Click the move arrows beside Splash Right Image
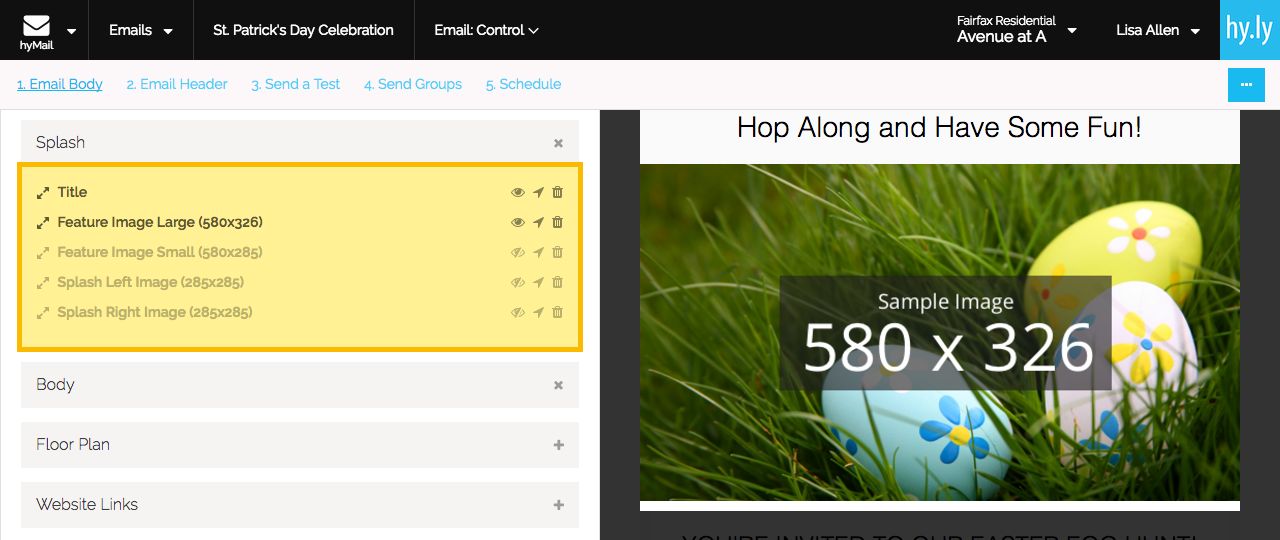Screen dimensions: 1280x540 pyautogui.click(x=43, y=312)
